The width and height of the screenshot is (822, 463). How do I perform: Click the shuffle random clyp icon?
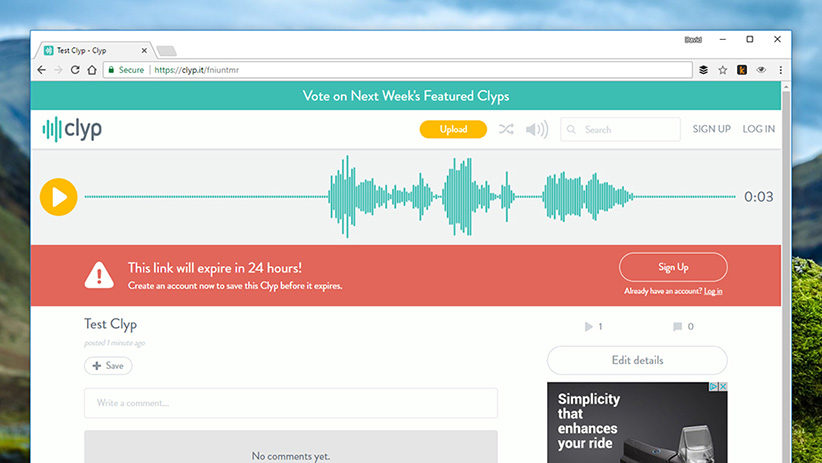click(x=506, y=129)
